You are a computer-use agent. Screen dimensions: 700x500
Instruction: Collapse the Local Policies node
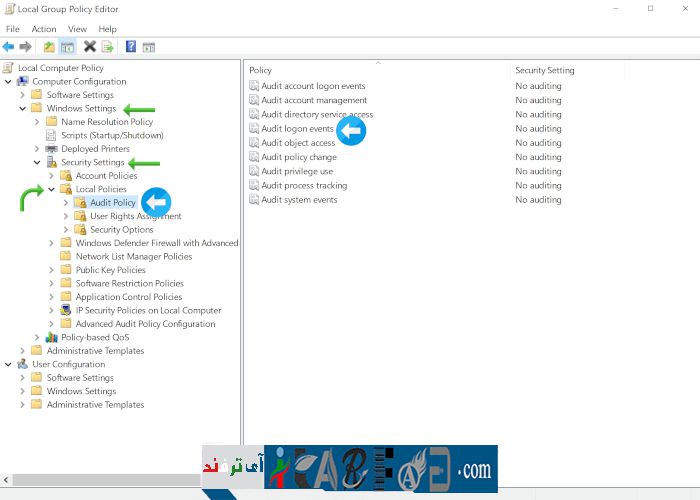coord(52,189)
